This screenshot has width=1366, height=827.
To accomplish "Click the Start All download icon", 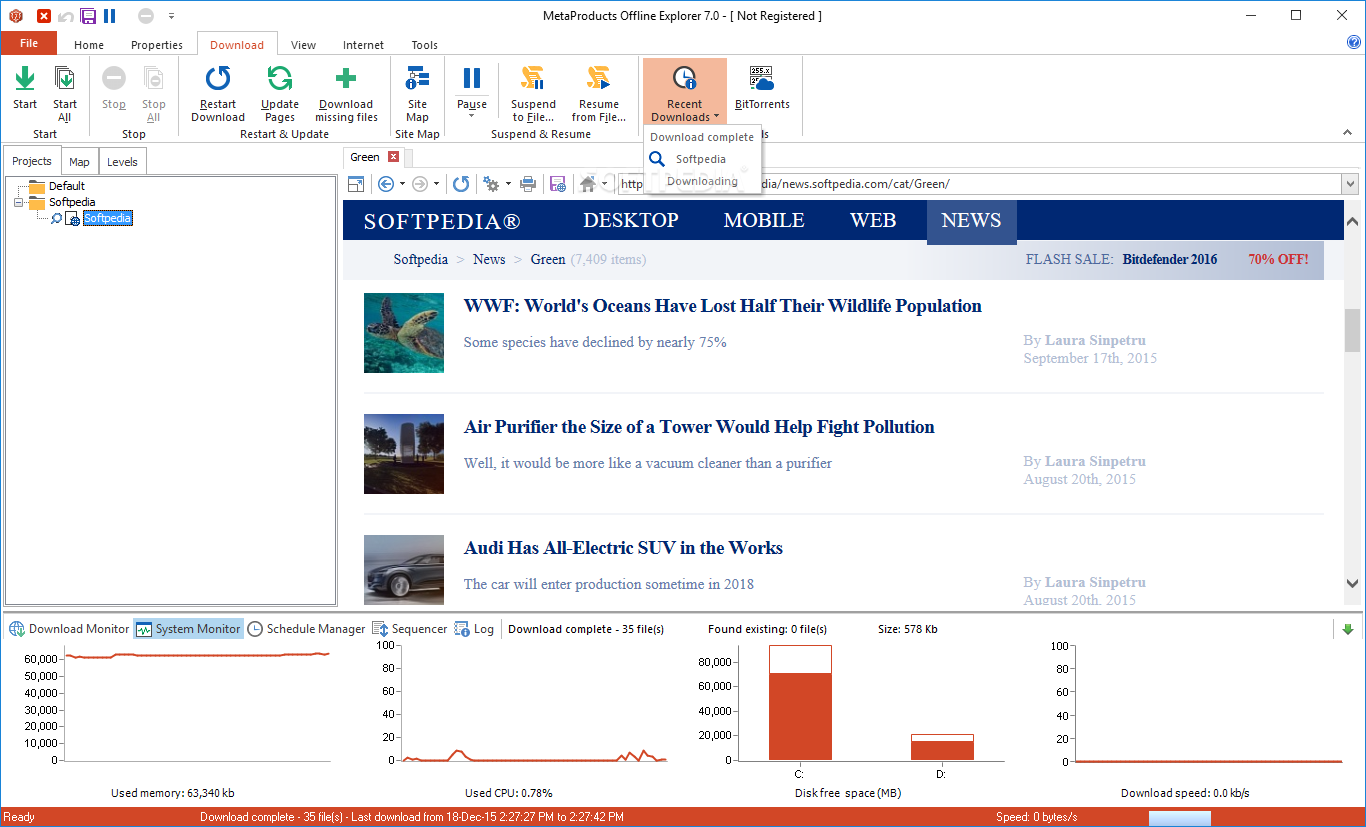I will coord(65,79).
